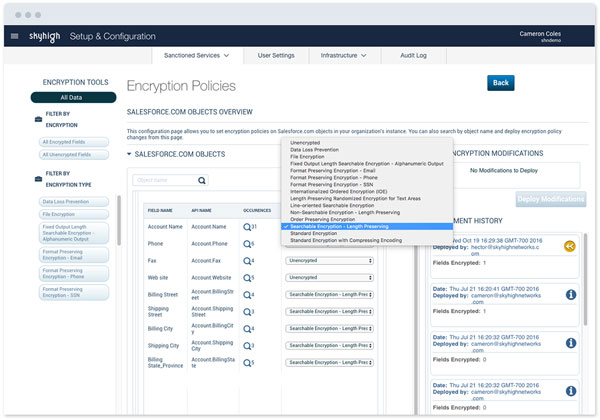Click the Back button
600x420 pixels.
(501, 83)
